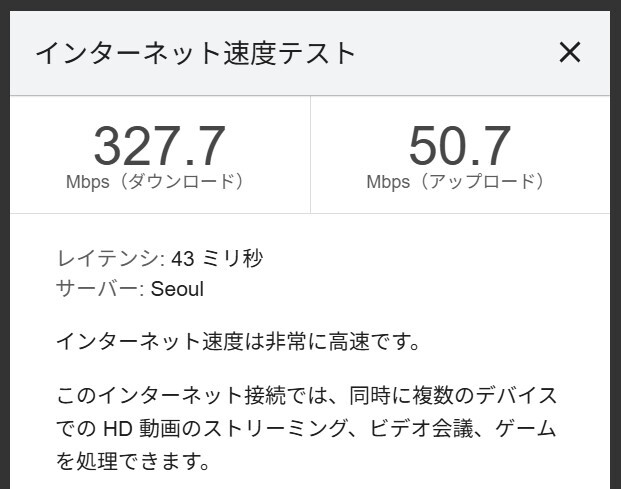Click the 327.7 download speed value

[x=160, y=145]
